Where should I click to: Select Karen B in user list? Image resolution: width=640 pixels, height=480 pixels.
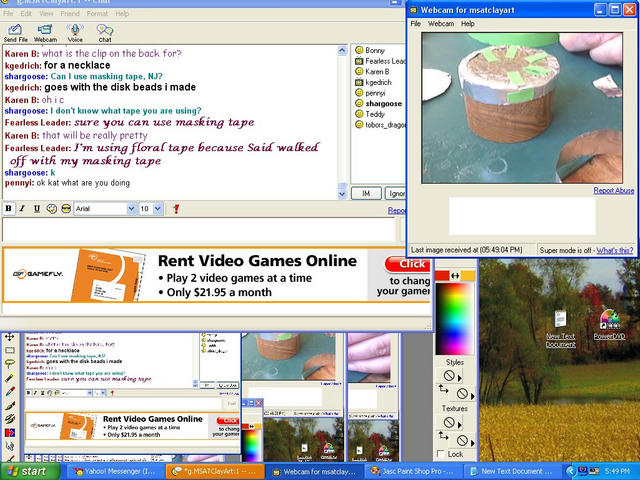(372, 71)
